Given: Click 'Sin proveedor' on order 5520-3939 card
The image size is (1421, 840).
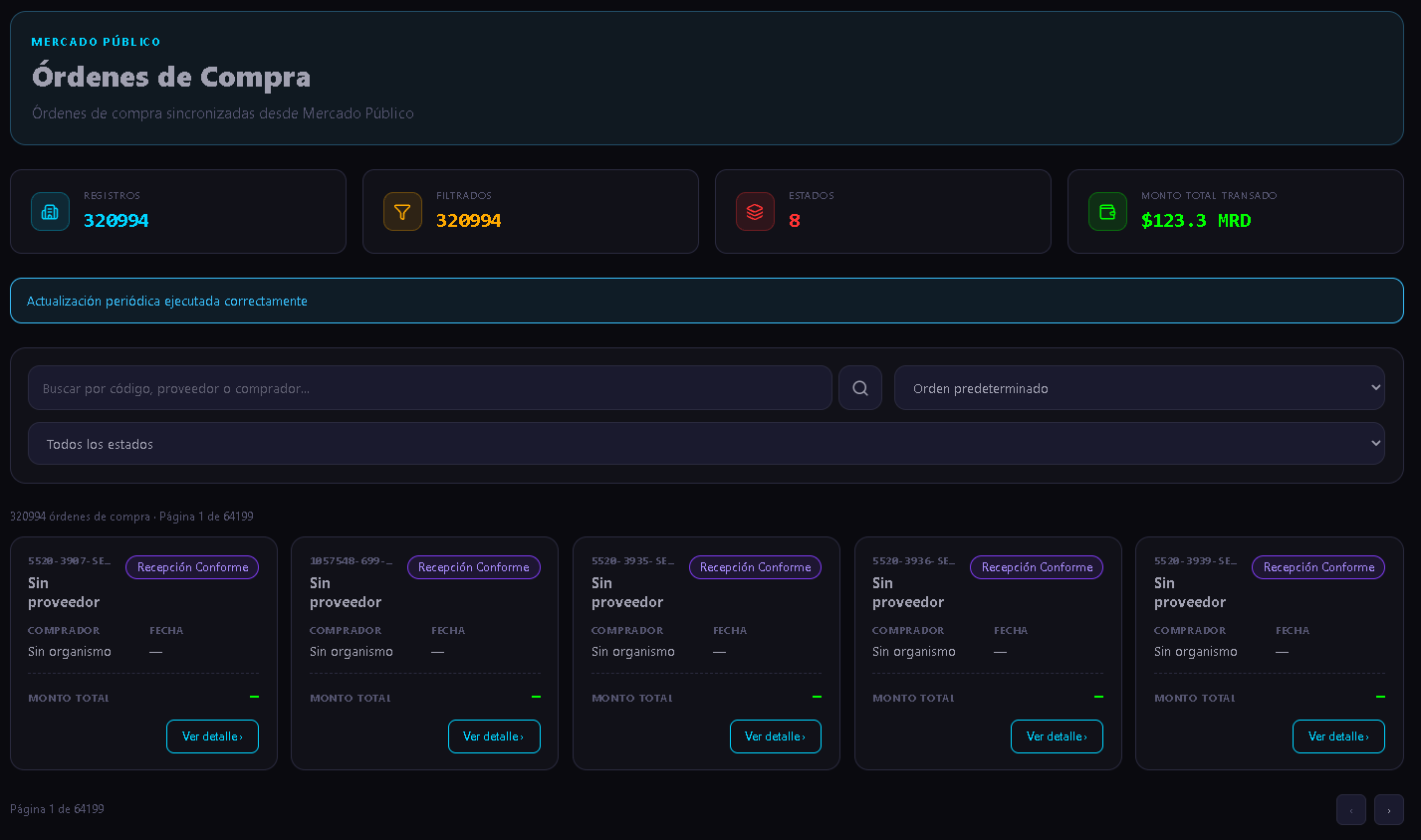Looking at the screenshot, I should (x=1190, y=592).
